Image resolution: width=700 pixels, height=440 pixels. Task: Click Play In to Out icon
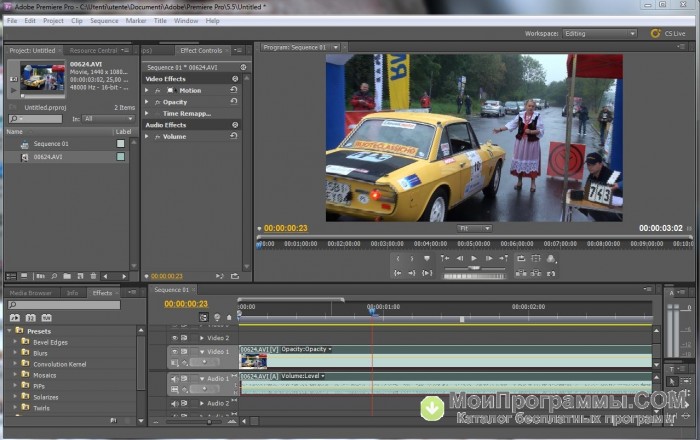pos(427,273)
